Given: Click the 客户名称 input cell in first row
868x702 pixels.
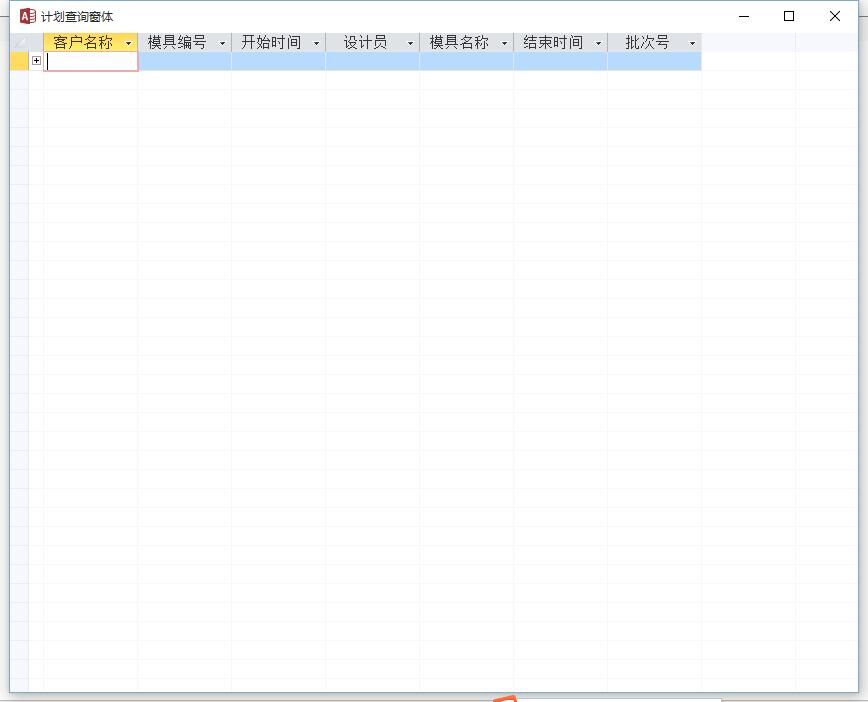Looking at the screenshot, I should click(x=91, y=61).
